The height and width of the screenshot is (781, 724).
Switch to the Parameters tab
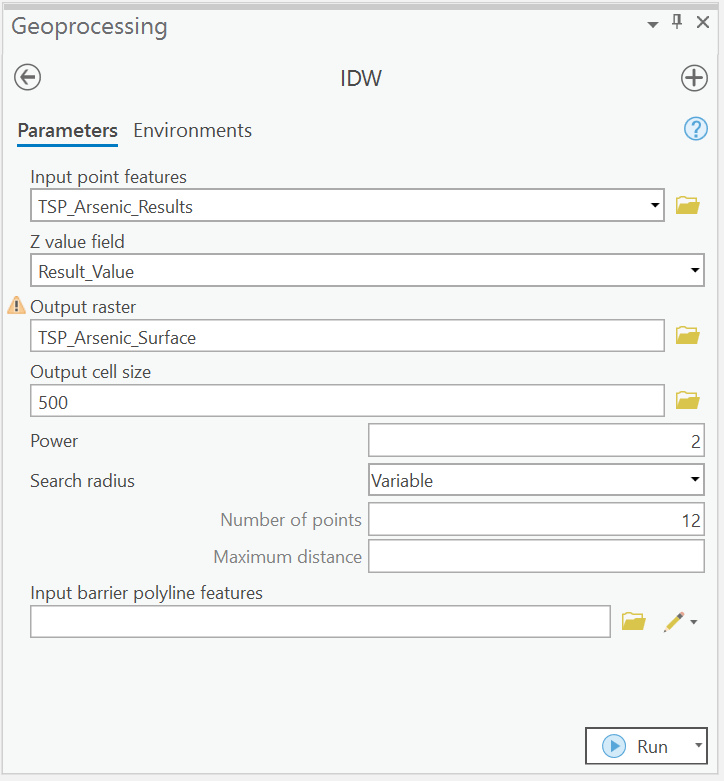(x=68, y=130)
